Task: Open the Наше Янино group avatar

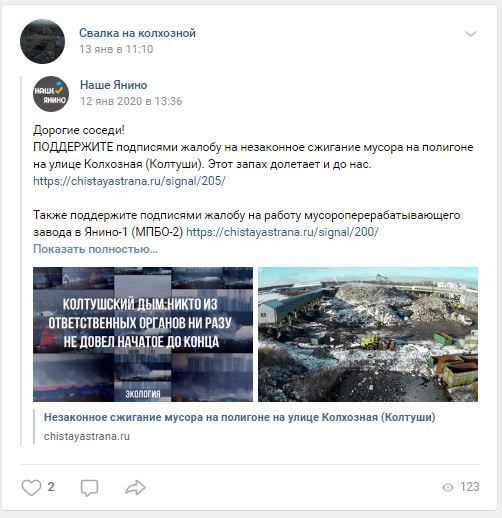Action: tap(51, 94)
